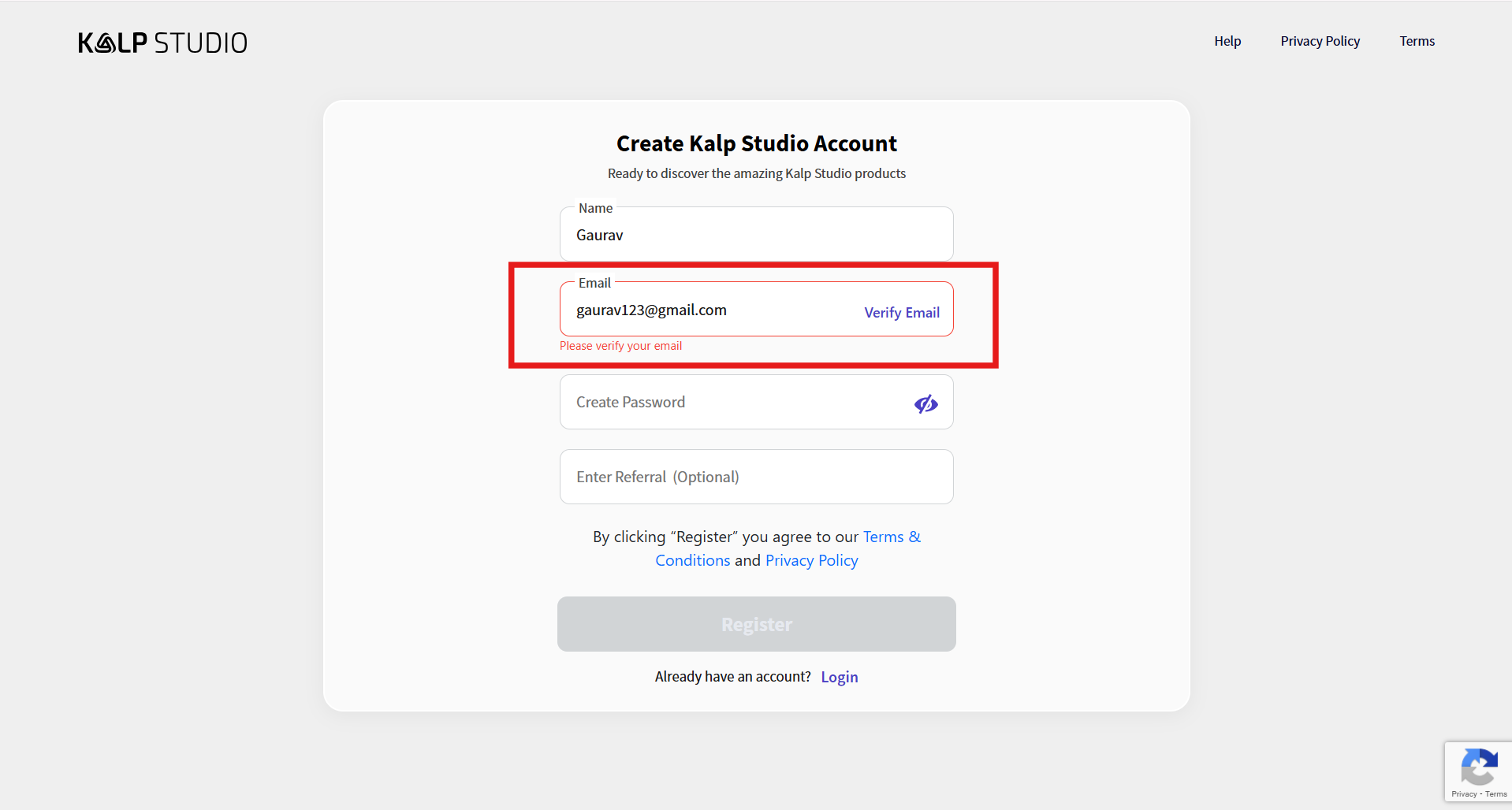Click the reCAPTCHA badge logo
This screenshot has width=1512, height=810.
coord(1479,767)
